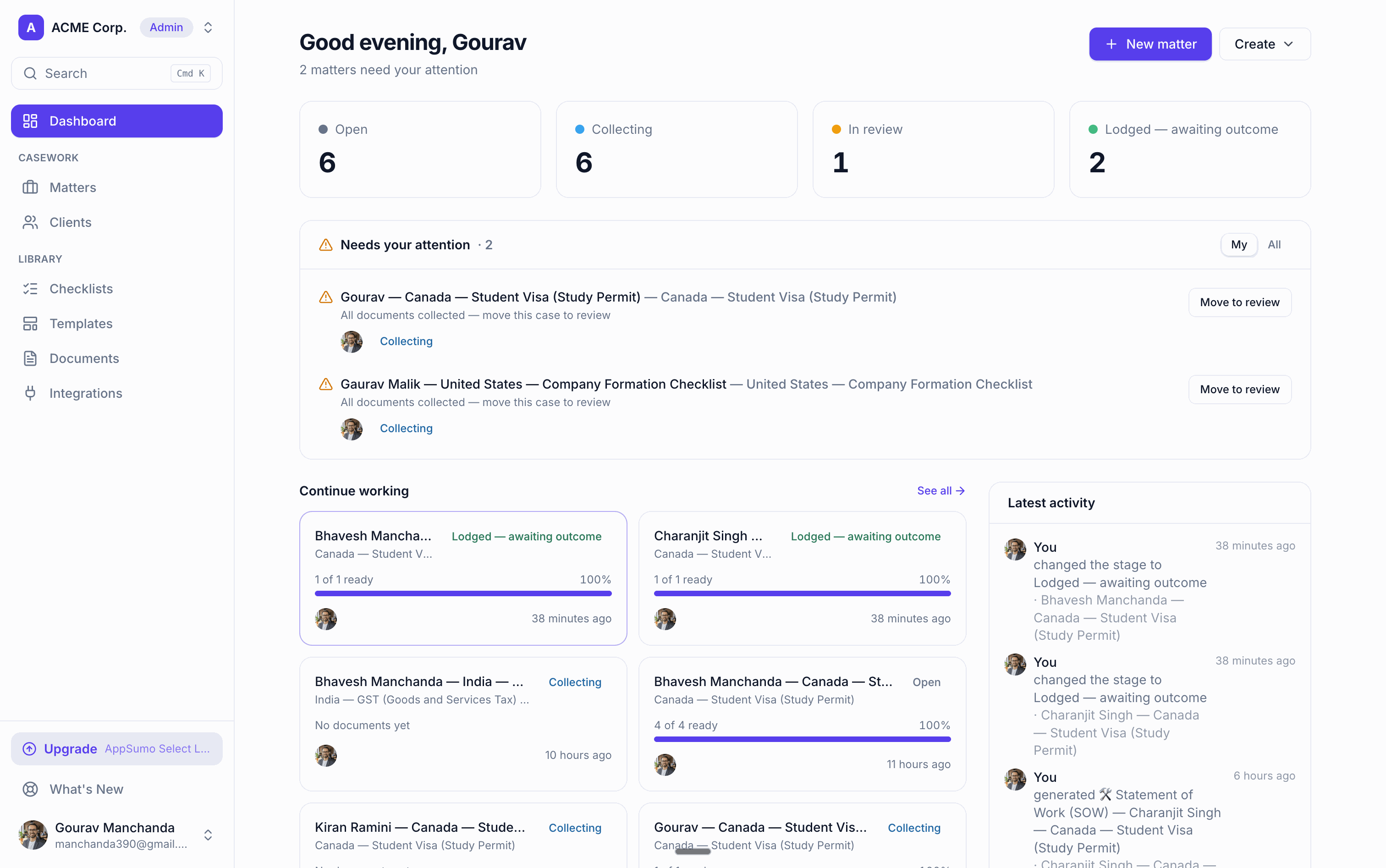Click the Dashboard grid icon
Viewport: 1386px width, 868px height.
[30, 121]
